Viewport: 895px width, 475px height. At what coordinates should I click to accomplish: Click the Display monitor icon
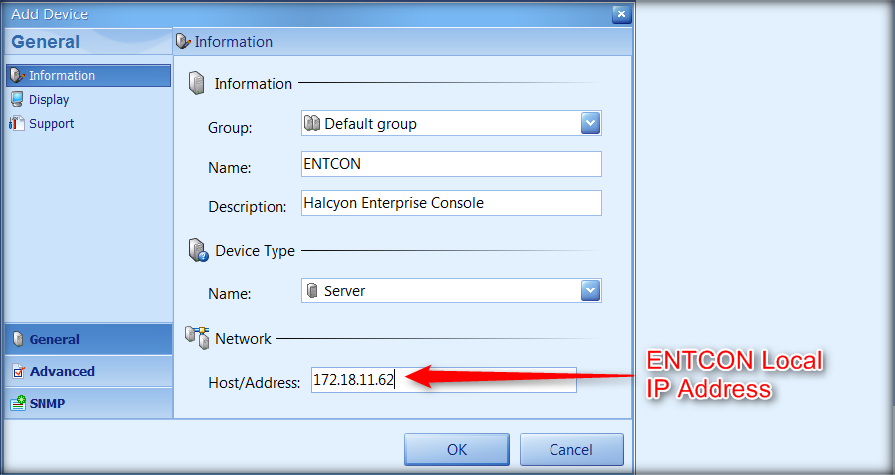(17, 100)
